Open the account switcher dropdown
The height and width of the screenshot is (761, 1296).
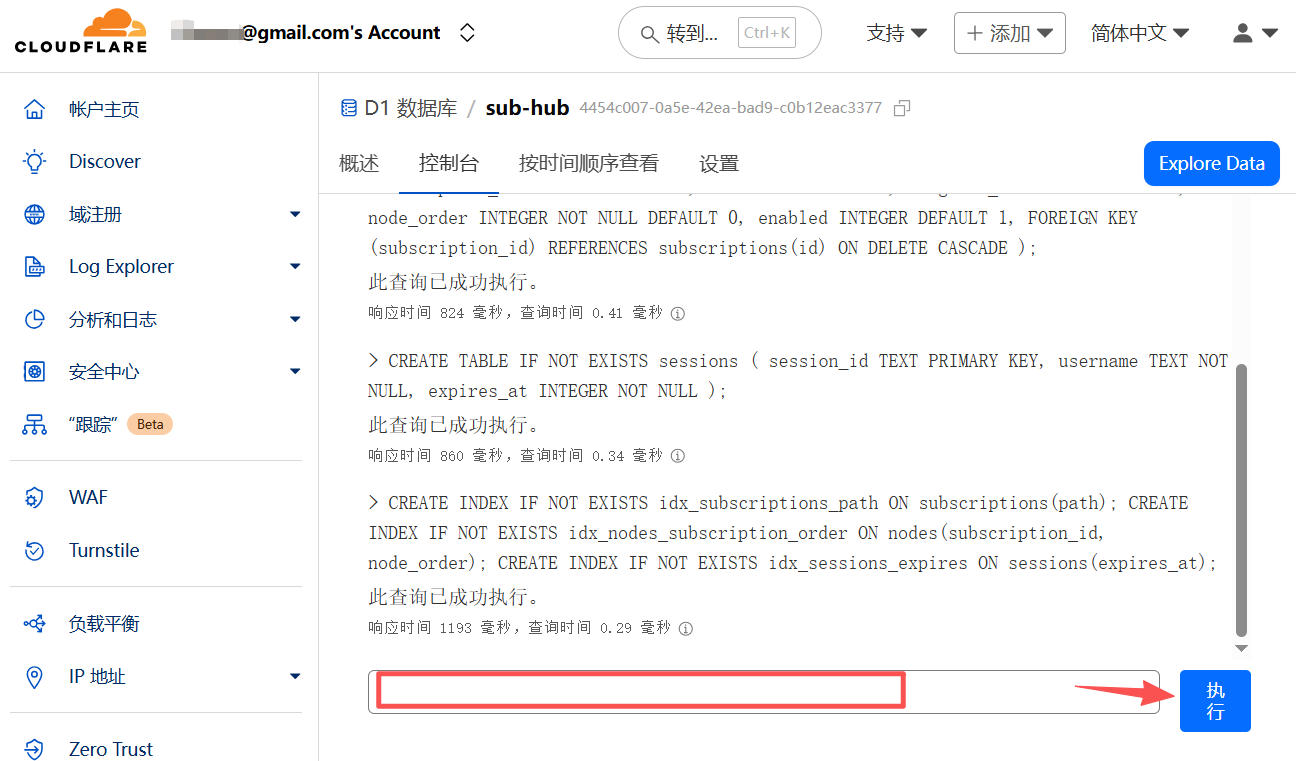[467, 33]
